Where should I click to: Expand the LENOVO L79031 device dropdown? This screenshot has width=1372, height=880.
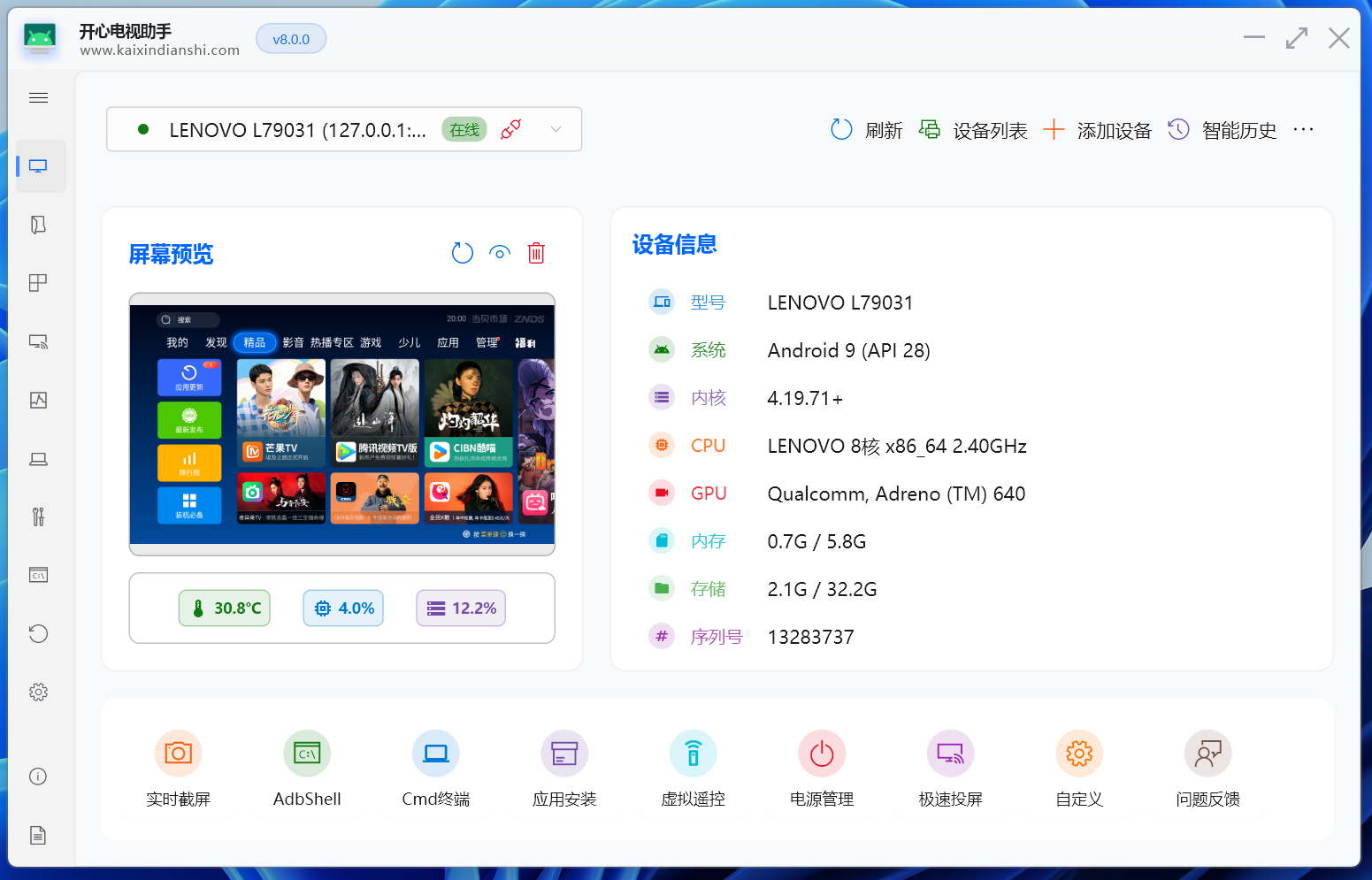click(556, 129)
